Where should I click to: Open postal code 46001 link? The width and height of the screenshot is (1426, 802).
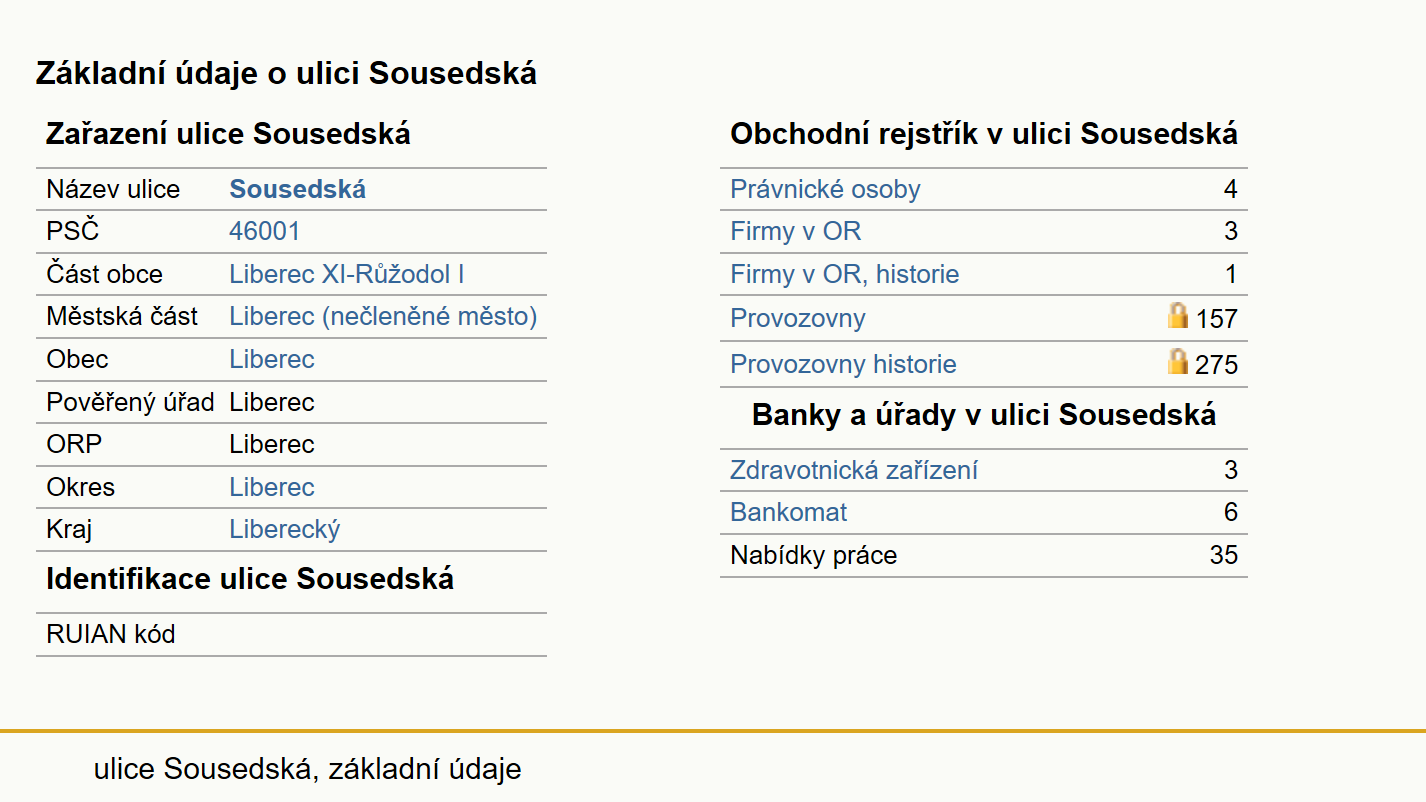tap(264, 232)
